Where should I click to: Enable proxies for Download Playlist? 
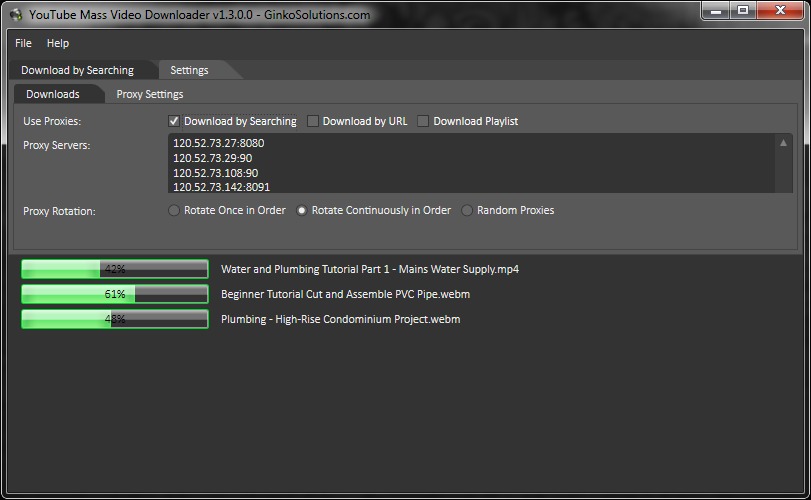coord(423,121)
